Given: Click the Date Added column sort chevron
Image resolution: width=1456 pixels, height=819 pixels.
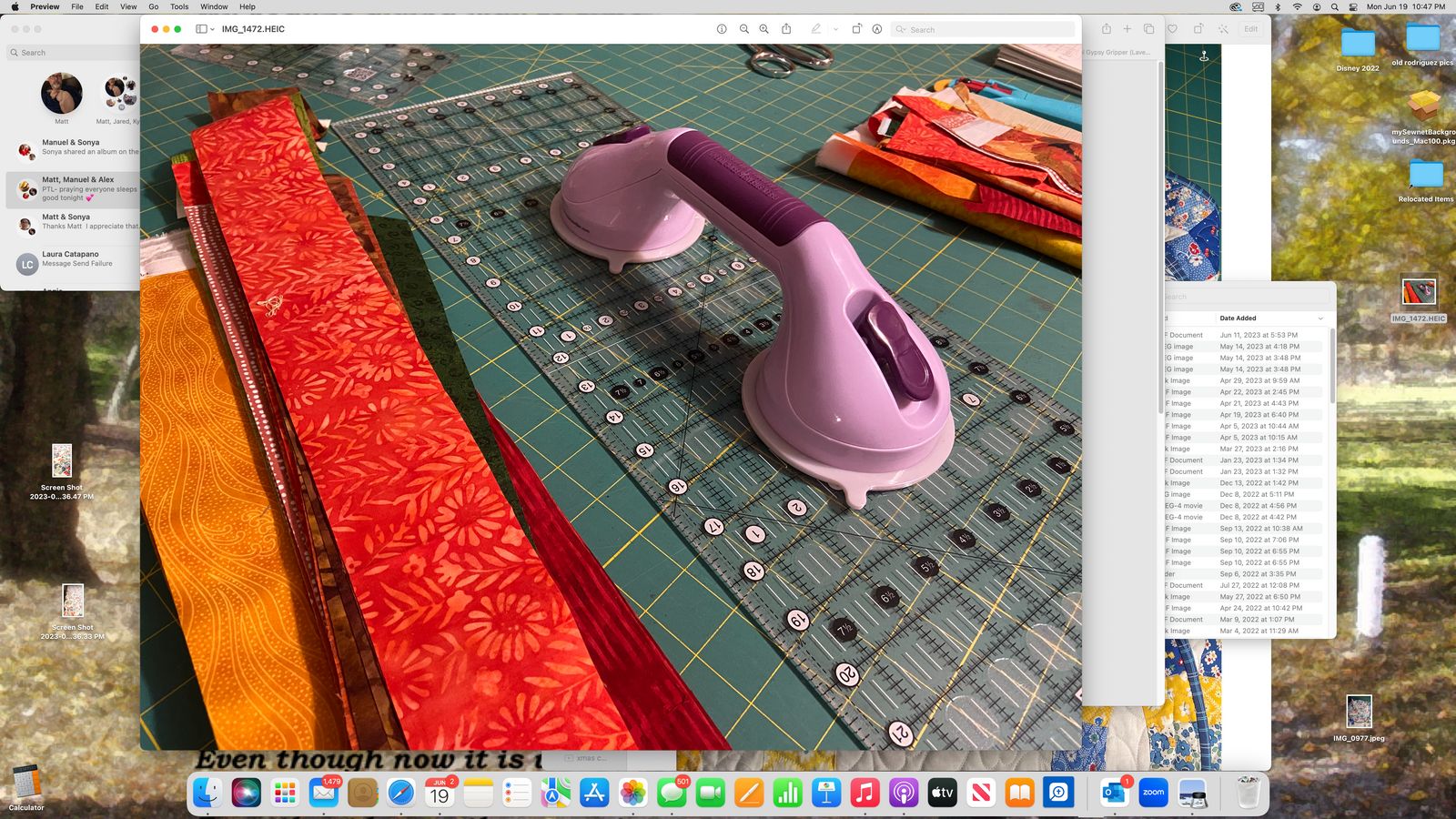Looking at the screenshot, I should point(1320,318).
